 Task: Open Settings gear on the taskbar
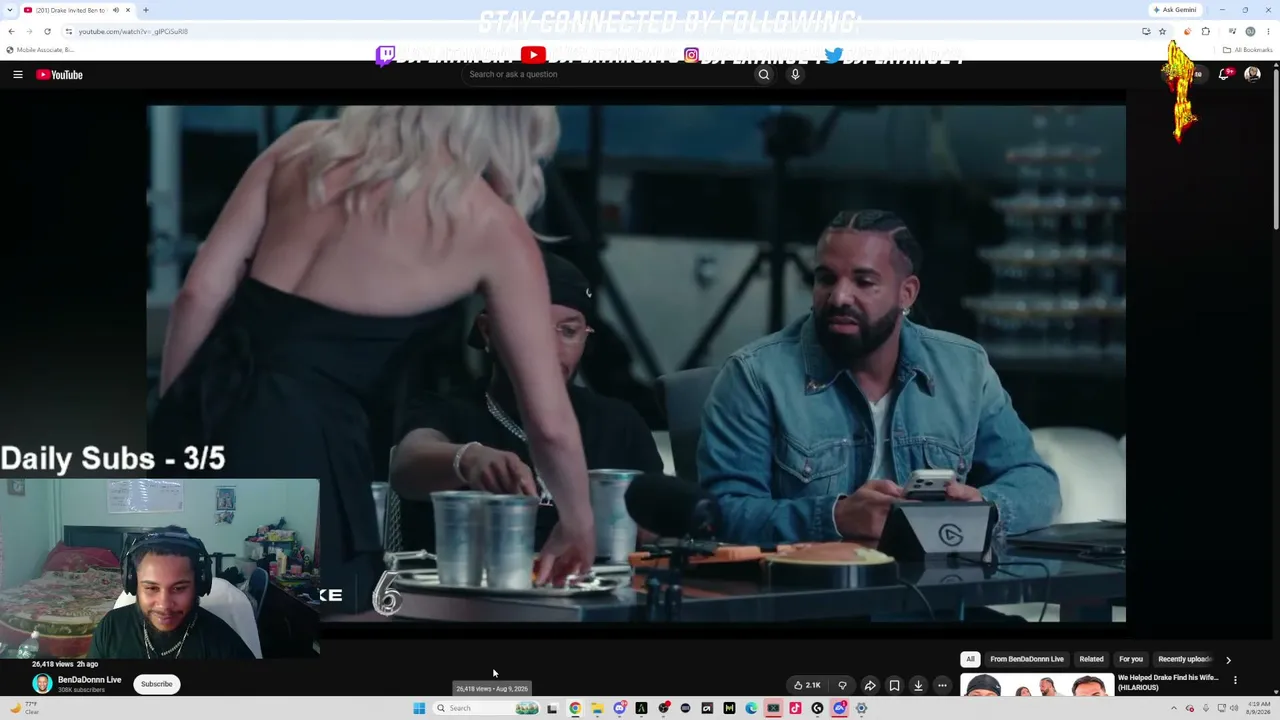861,708
